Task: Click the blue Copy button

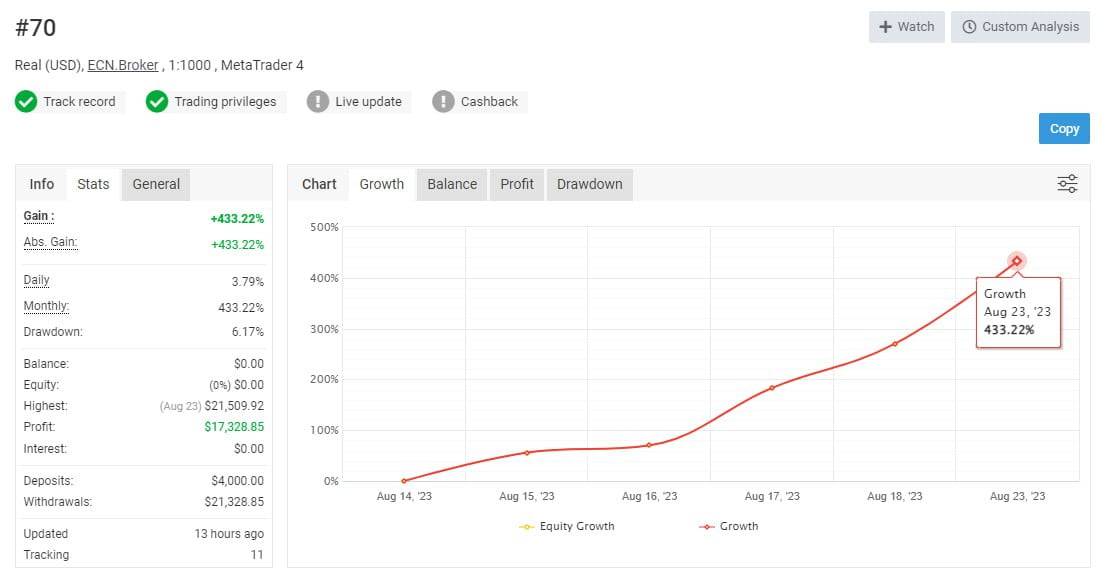Action: click(1063, 128)
